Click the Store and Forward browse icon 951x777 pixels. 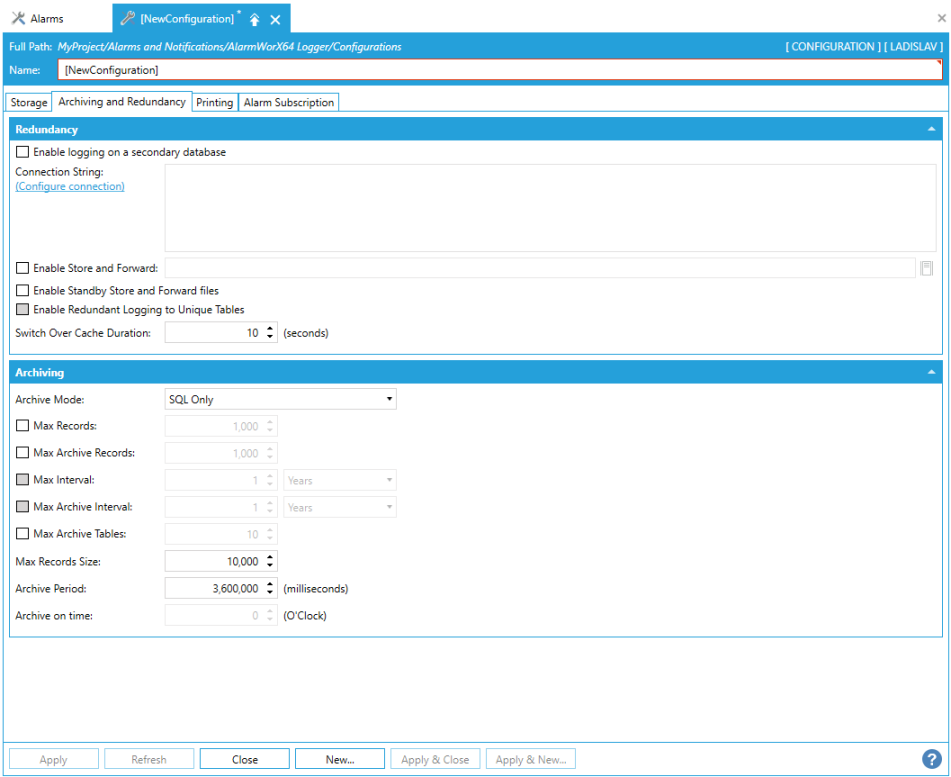pyautogui.click(x=927, y=268)
